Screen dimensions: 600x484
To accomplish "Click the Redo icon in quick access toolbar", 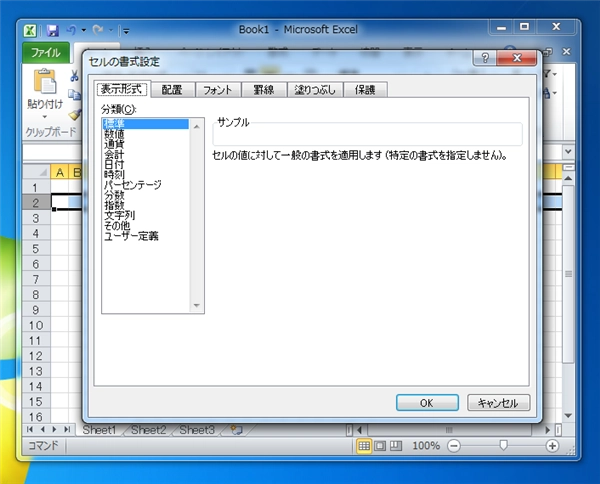I will pyautogui.click(x=98, y=30).
